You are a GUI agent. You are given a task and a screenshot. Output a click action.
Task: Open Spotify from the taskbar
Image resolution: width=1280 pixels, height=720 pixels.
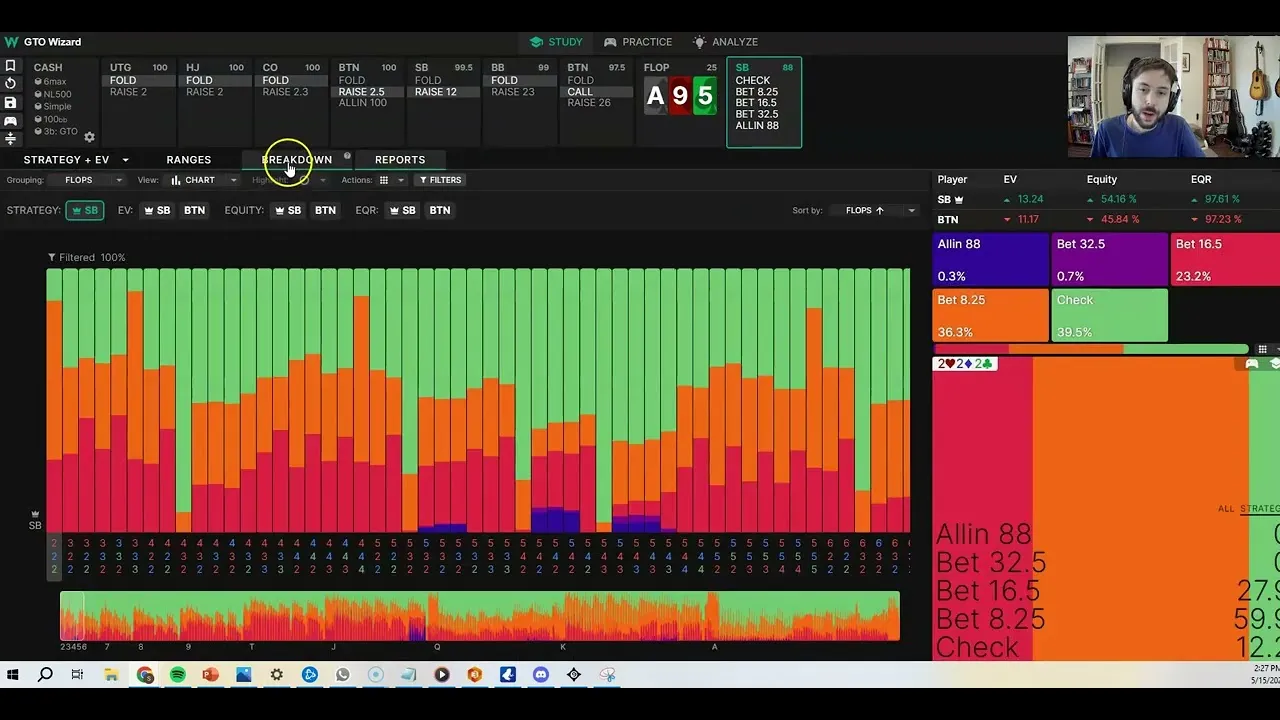178,675
